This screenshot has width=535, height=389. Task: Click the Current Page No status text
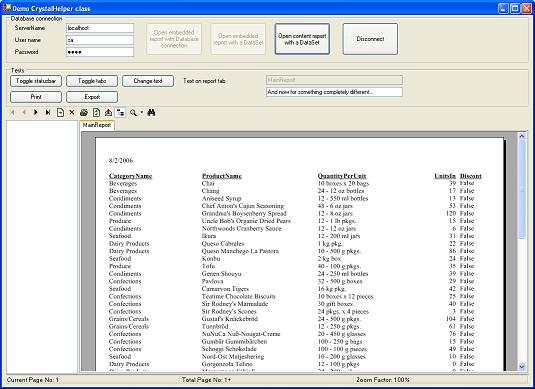(x=33, y=380)
